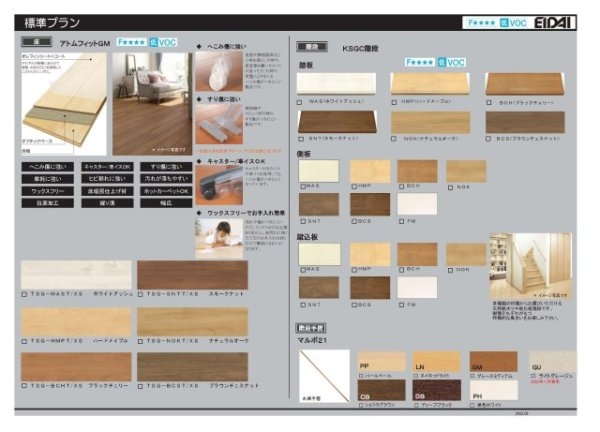Pick the ホワイトアッシュ floor plank swatch
600x432 pixels.
click(x=76, y=275)
